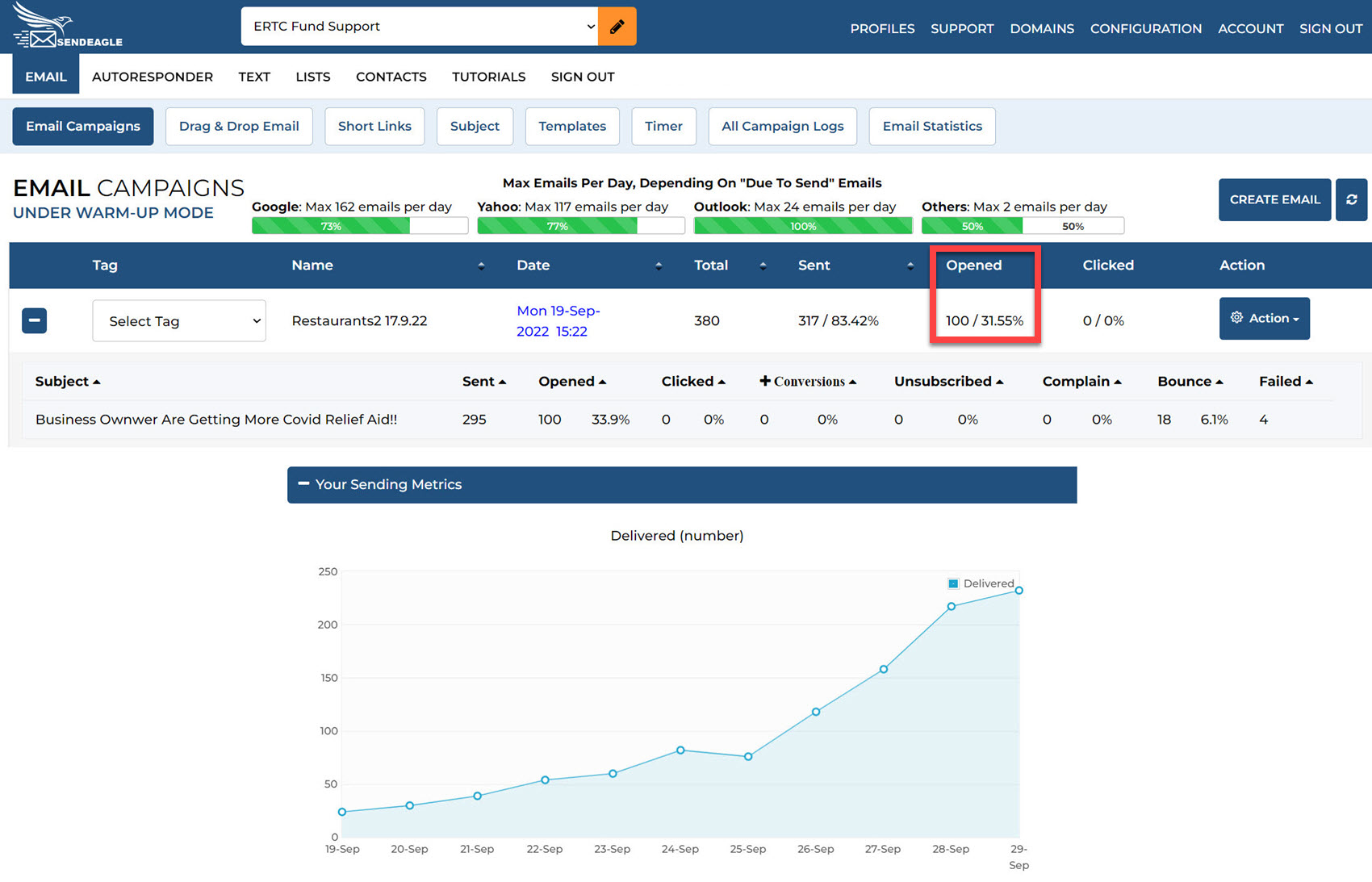This screenshot has height=882, width=1372.
Task: Click the orange pencil edit profile icon
Action: pyautogui.click(x=617, y=27)
